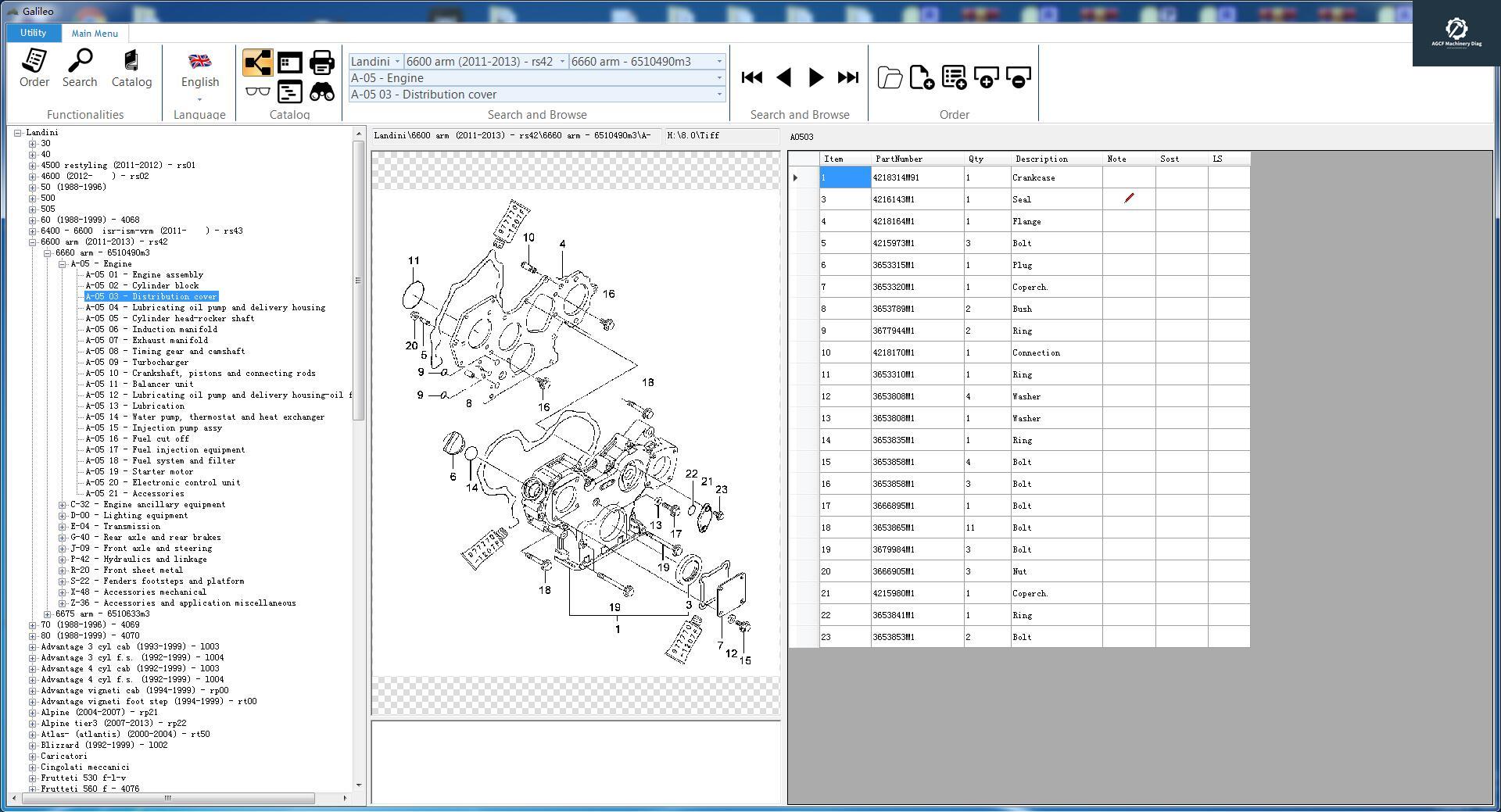Click the remove item icon in Order group

click(1018, 77)
